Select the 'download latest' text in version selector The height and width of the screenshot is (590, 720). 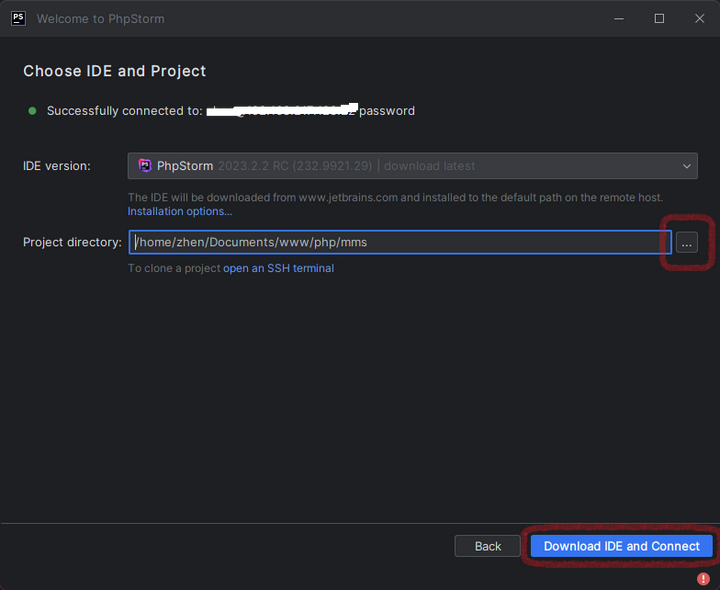[x=429, y=166]
